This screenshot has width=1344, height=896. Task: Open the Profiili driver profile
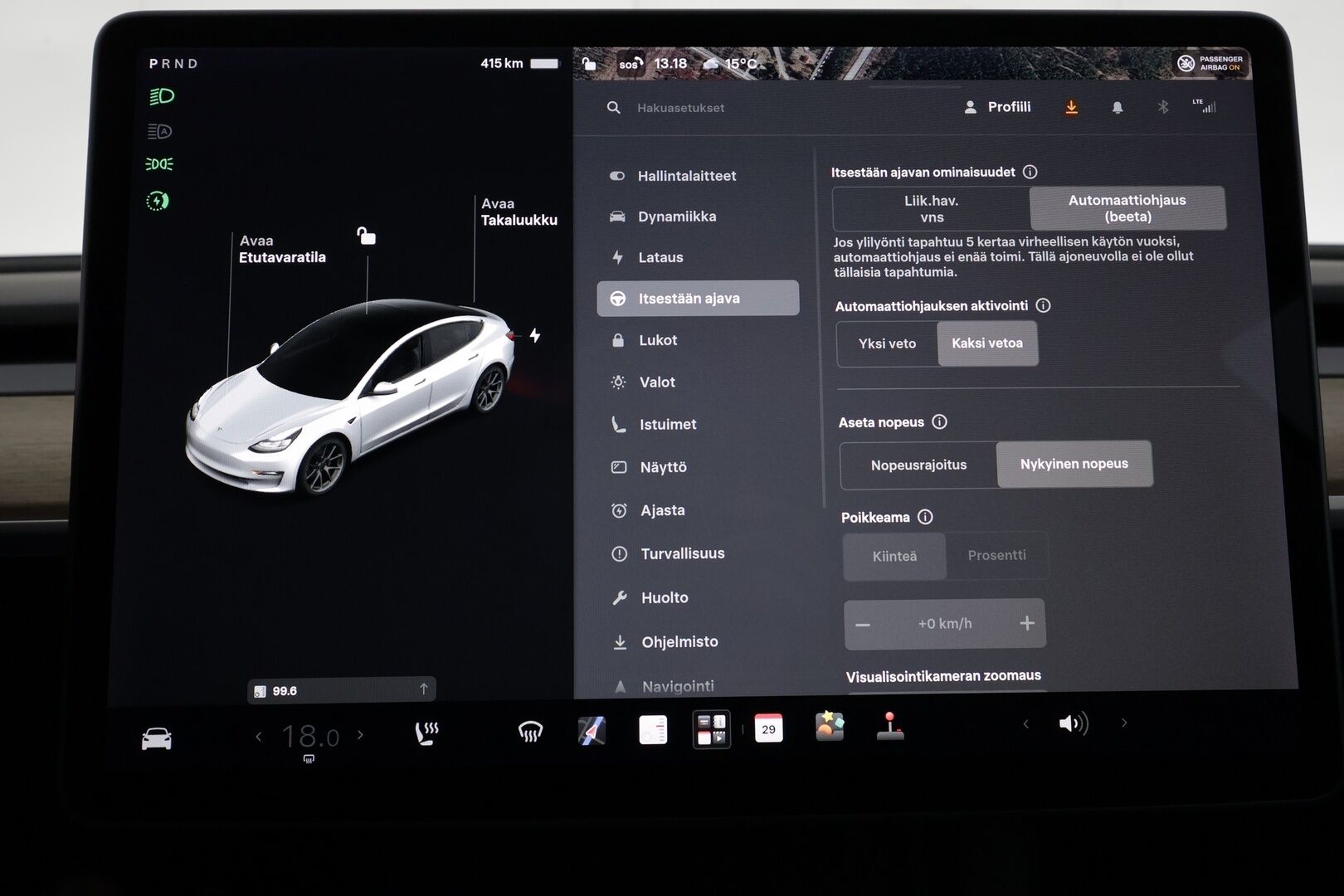pos(997,107)
